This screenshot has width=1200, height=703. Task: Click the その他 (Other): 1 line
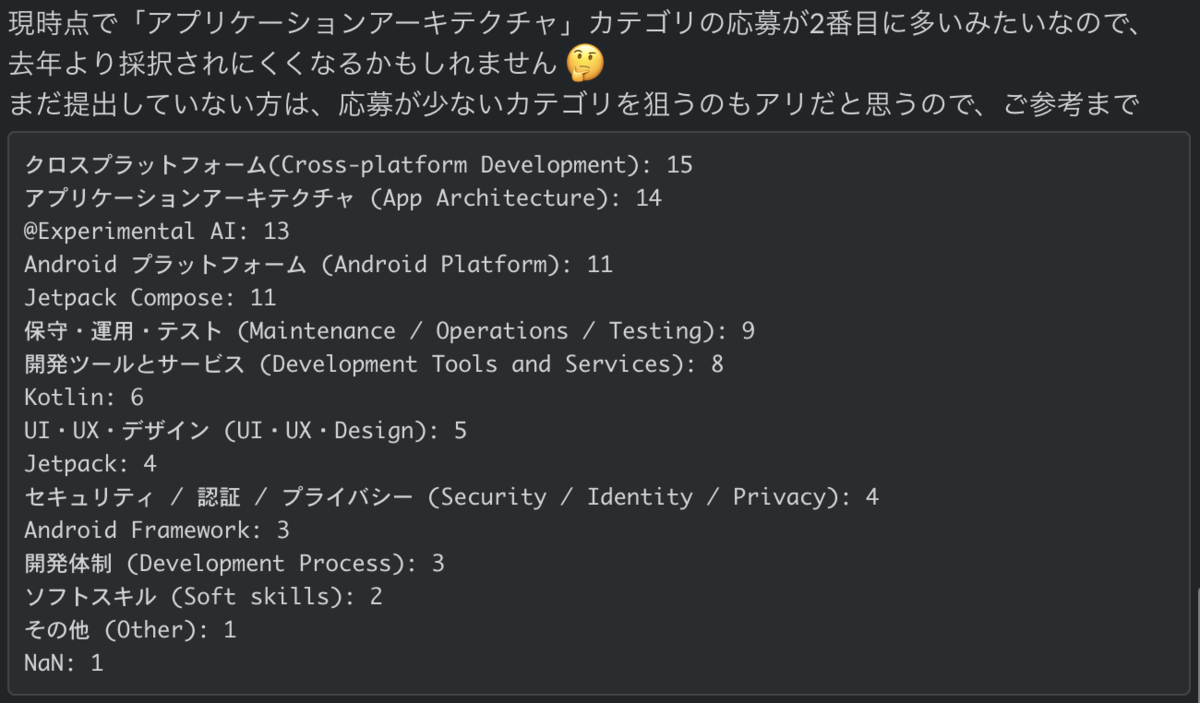pyautogui.click(x=130, y=630)
